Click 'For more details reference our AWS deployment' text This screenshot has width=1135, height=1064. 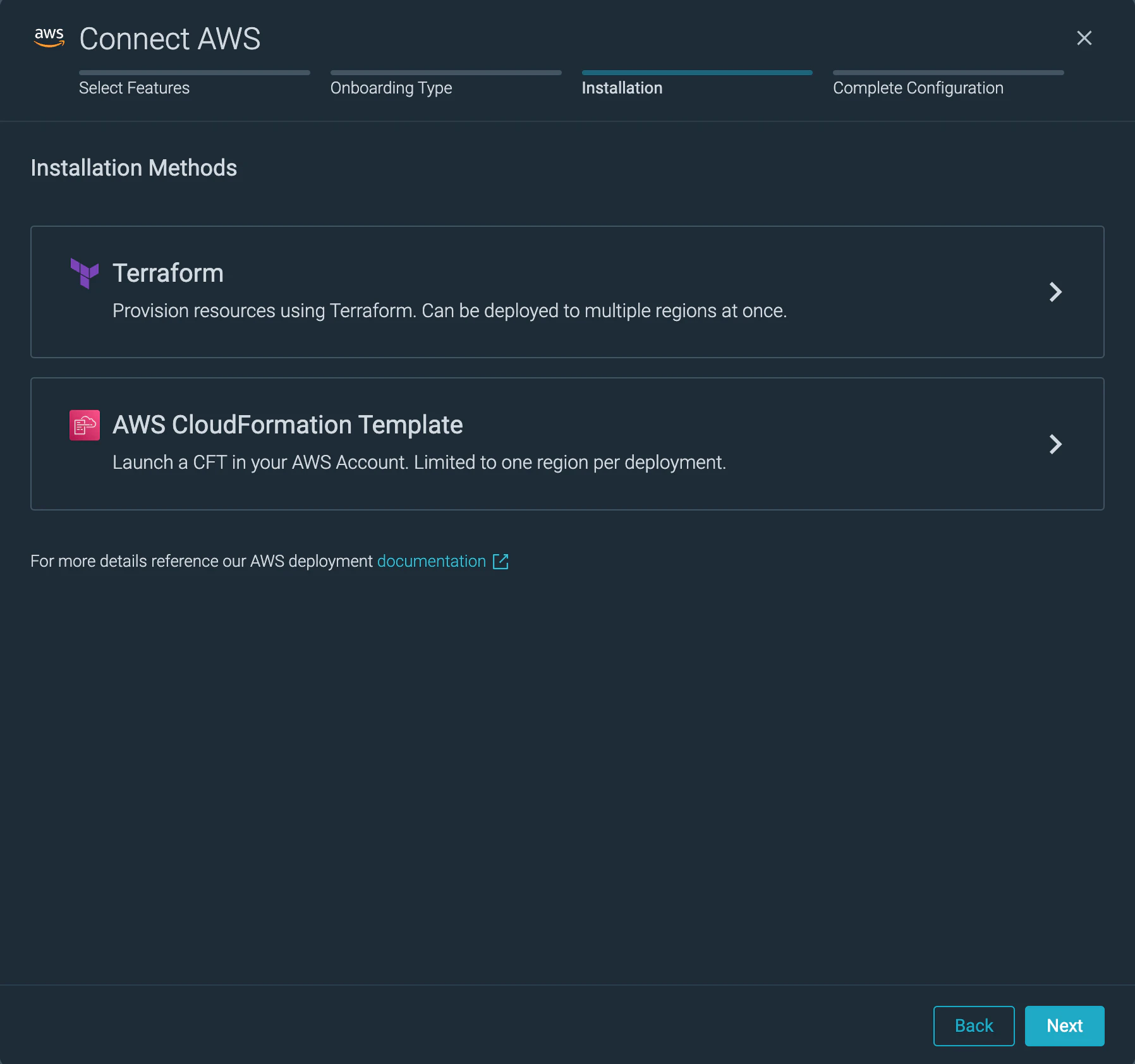tap(202, 561)
